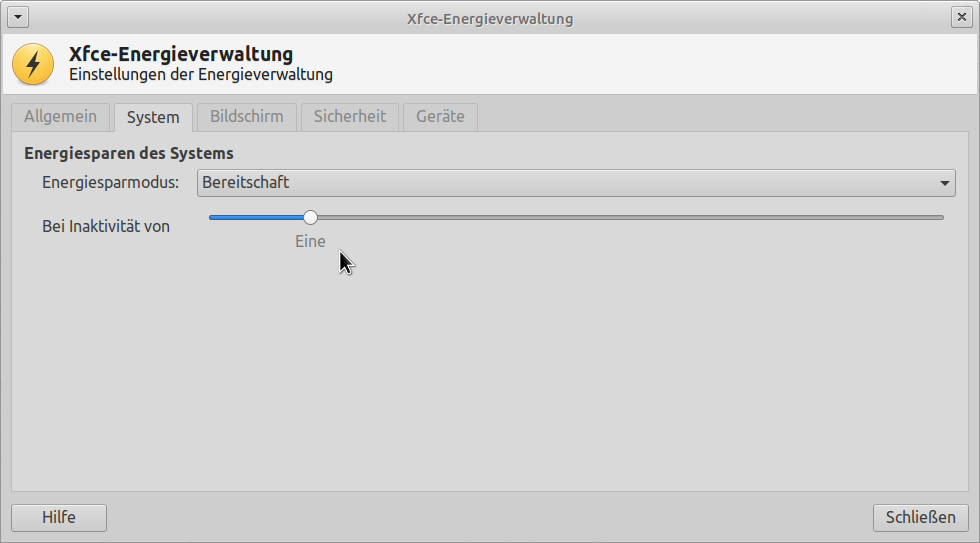Image resolution: width=980 pixels, height=543 pixels.
Task: Go to the Sicherheit tab
Action: [350, 117]
